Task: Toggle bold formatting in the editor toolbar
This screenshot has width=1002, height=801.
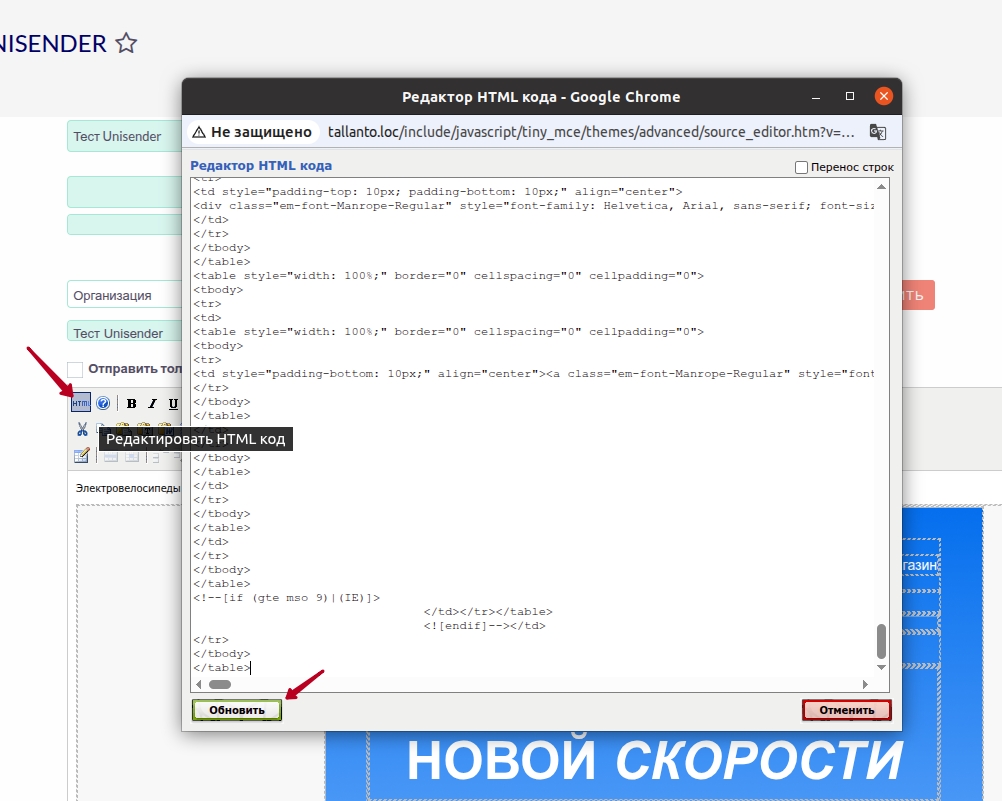Action: tap(131, 403)
